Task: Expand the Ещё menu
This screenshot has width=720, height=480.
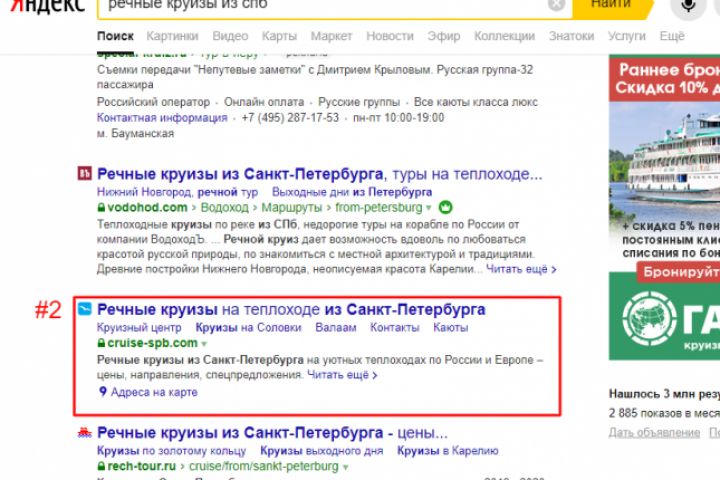Action: click(x=672, y=36)
